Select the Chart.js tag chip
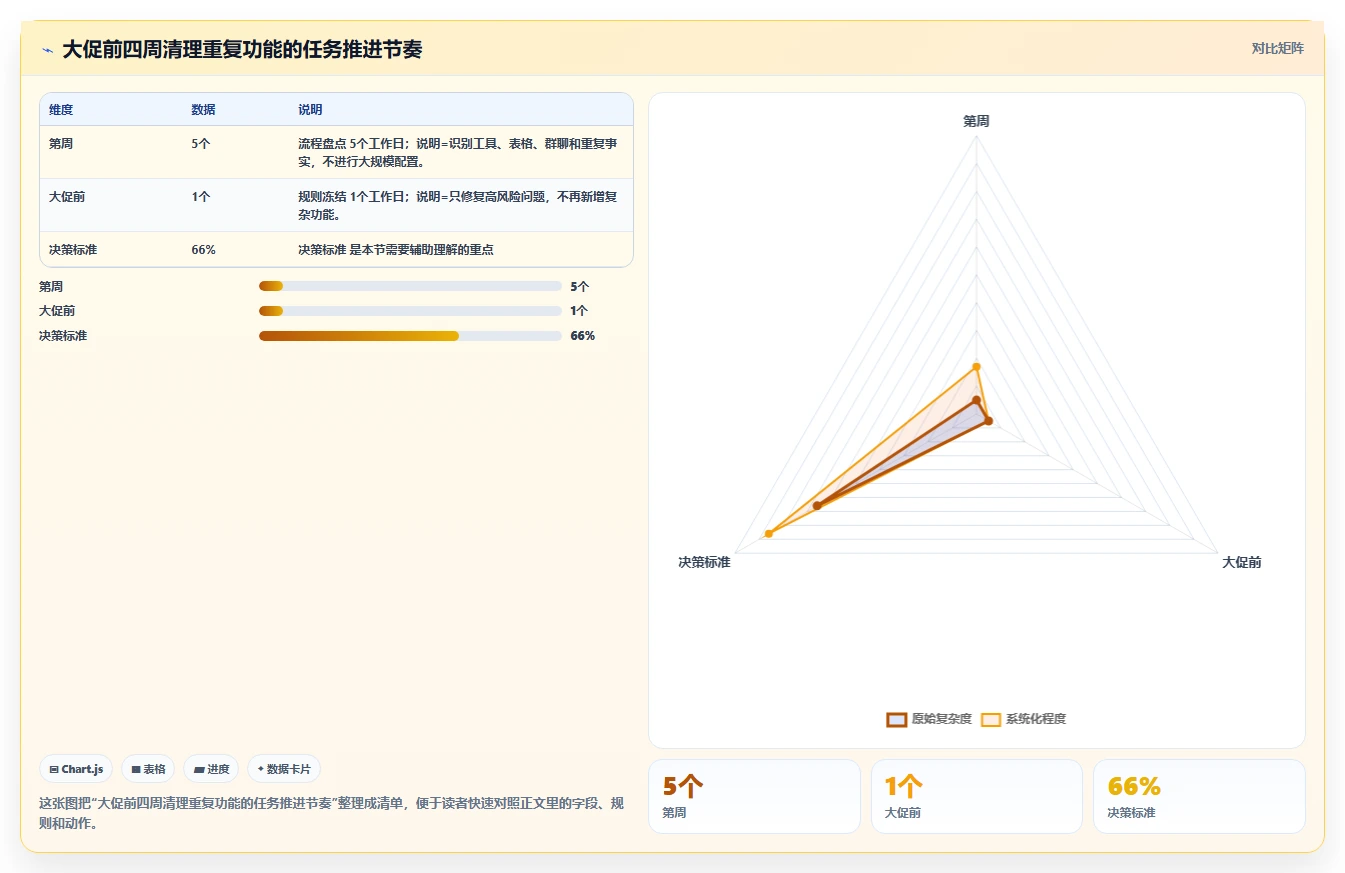1345x873 pixels. (76, 769)
